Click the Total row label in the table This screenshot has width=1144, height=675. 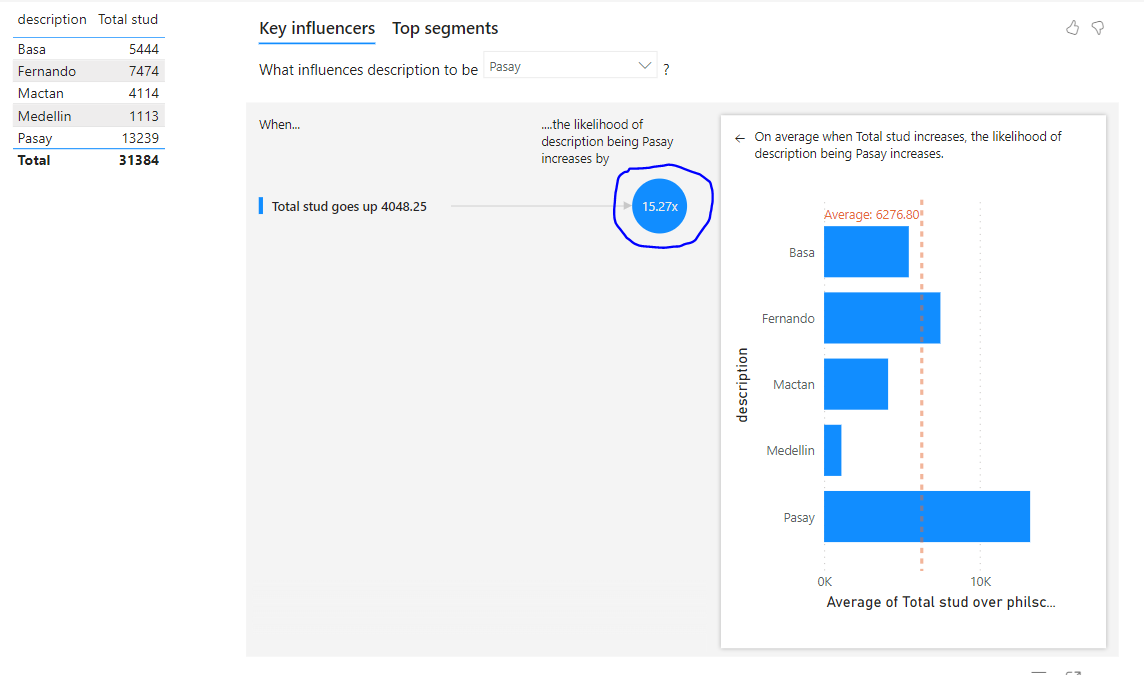pos(34,160)
